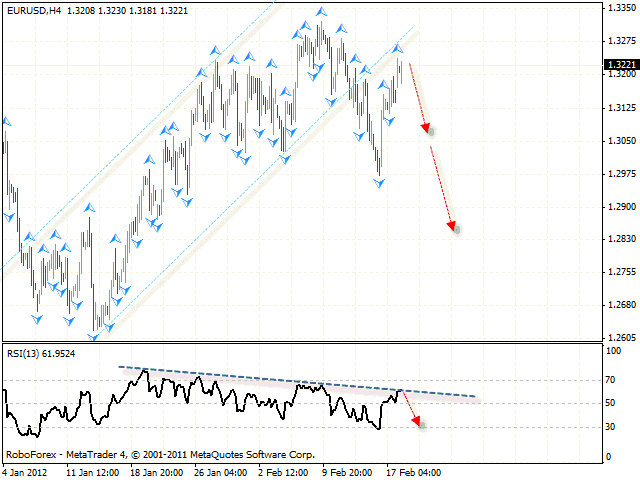Select the fractal at the chart's far left edge

[x=7, y=121]
